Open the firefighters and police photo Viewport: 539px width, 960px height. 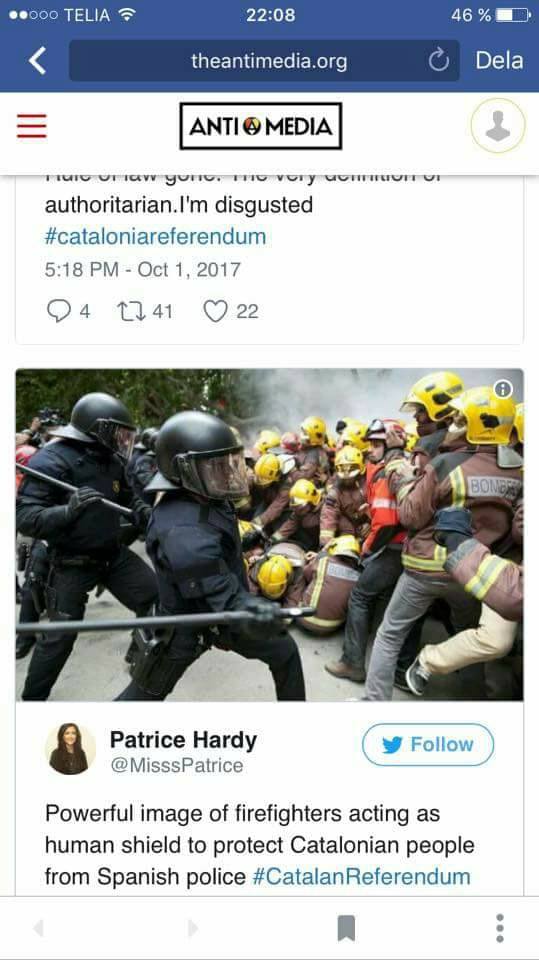pos(270,534)
